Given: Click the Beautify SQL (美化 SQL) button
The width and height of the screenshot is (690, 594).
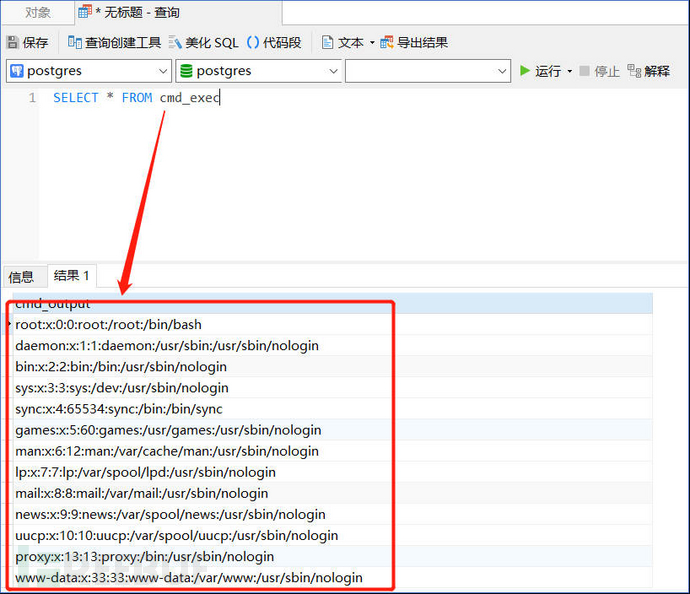Looking at the screenshot, I should pyautogui.click(x=204, y=43).
